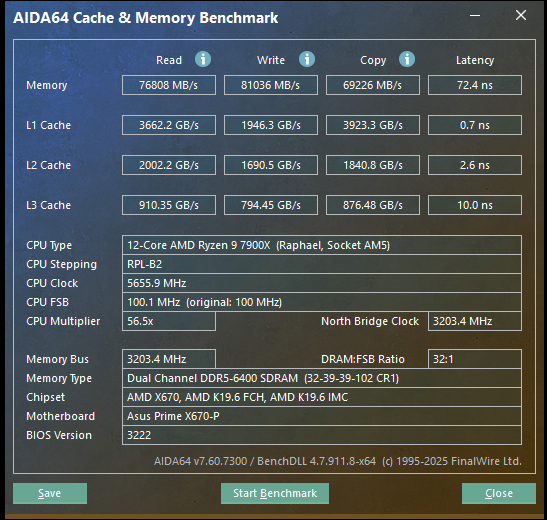Screen dimensions: 547x520
Task: Select the Memory Copy 69226 MB/s field
Action: pyautogui.click(x=373, y=85)
